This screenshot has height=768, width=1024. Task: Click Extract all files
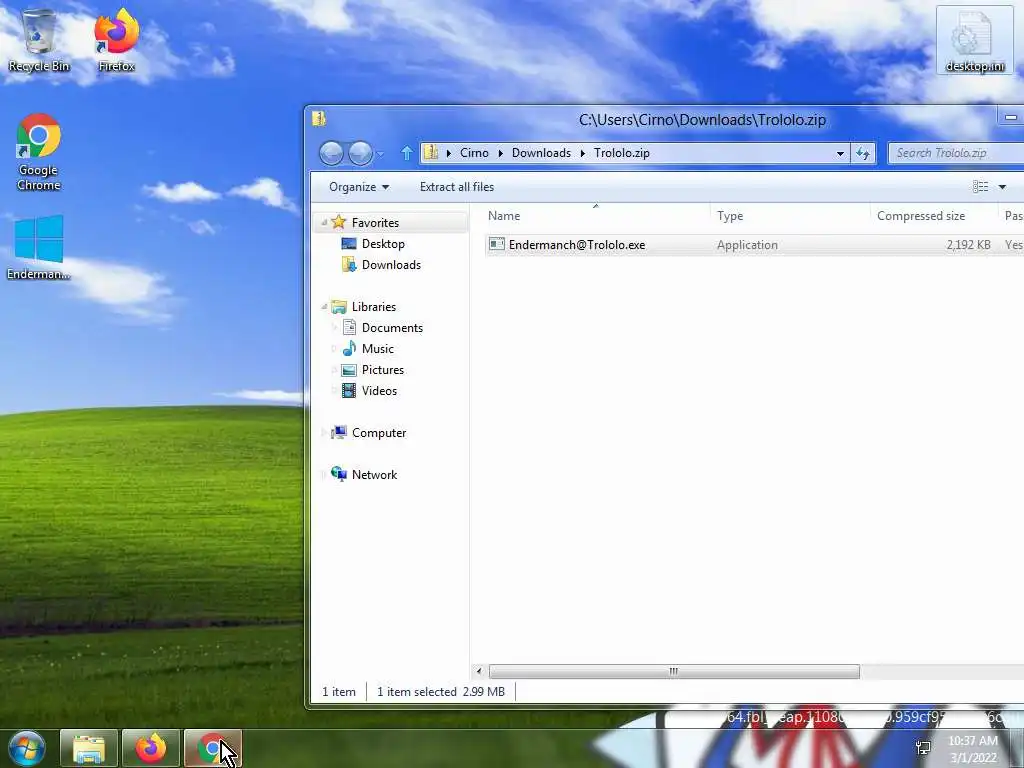tap(456, 187)
